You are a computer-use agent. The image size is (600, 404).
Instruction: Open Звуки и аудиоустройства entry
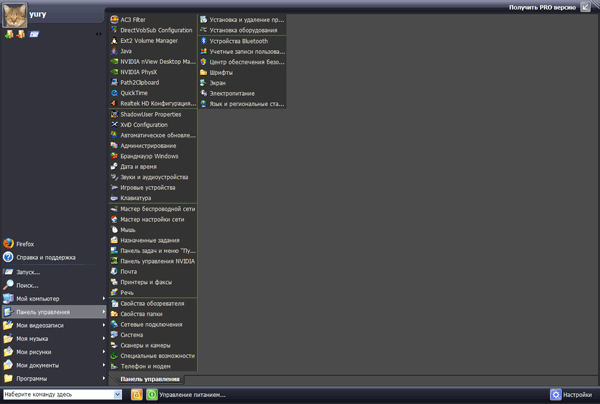click(153, 177)
